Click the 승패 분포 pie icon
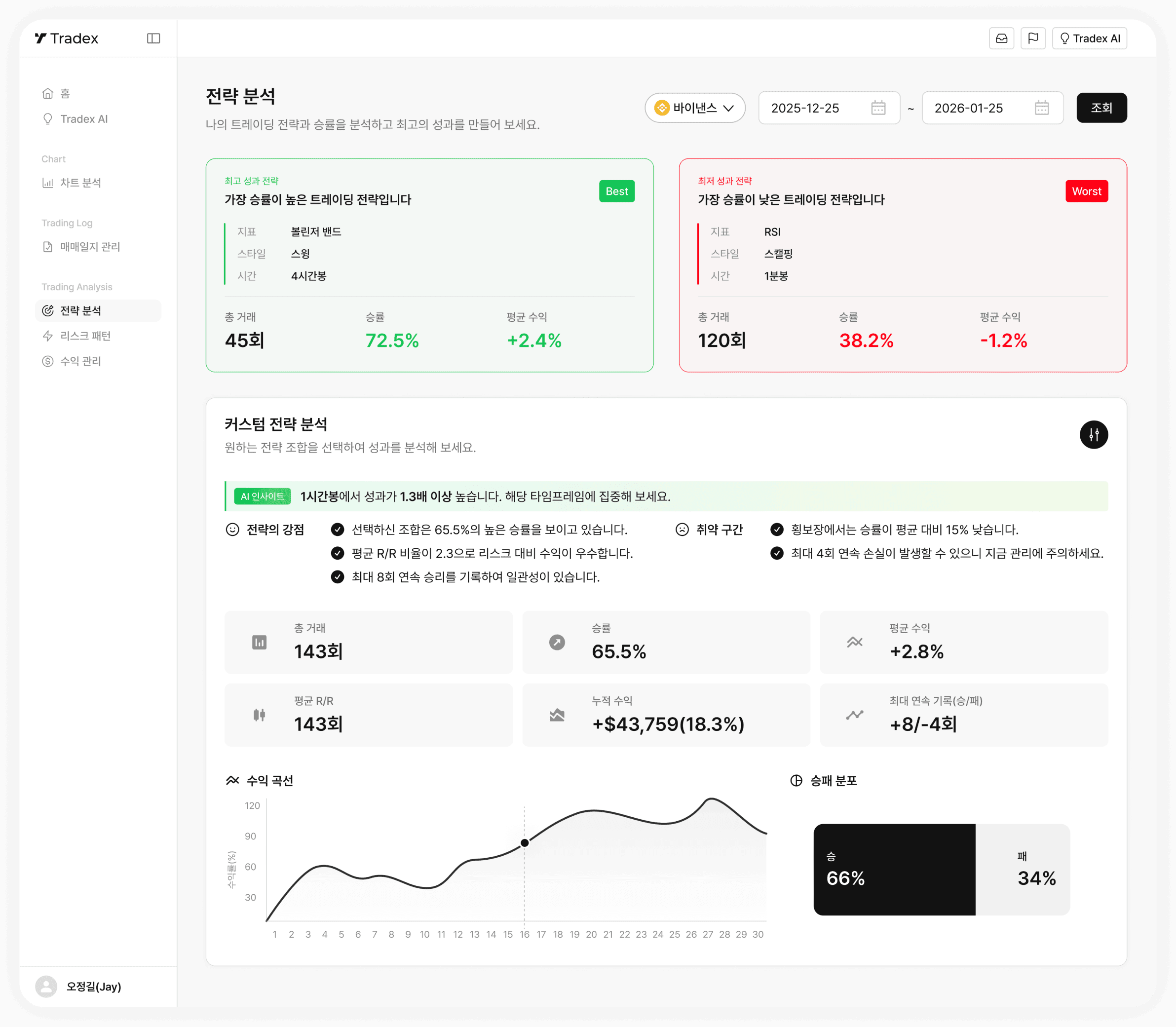This screenshot has width=1176, height=1027. point(796,781)
